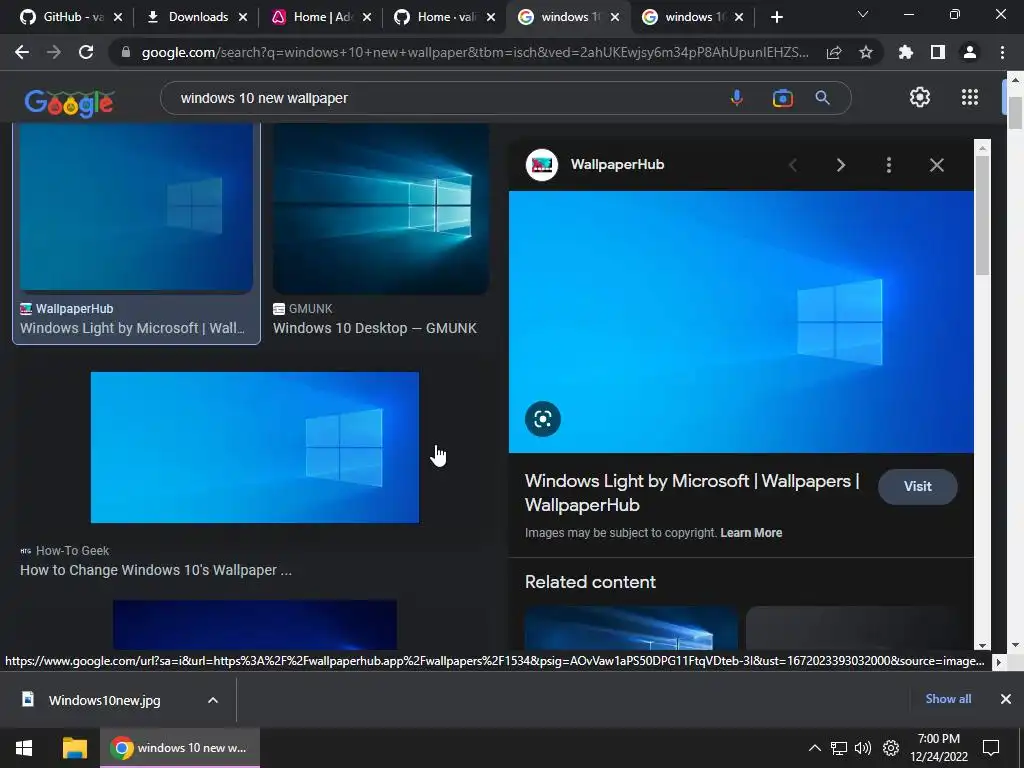Click the large preview wallpaper image
The height and width of the screenshot is (768, 1024).
point(741,322)
